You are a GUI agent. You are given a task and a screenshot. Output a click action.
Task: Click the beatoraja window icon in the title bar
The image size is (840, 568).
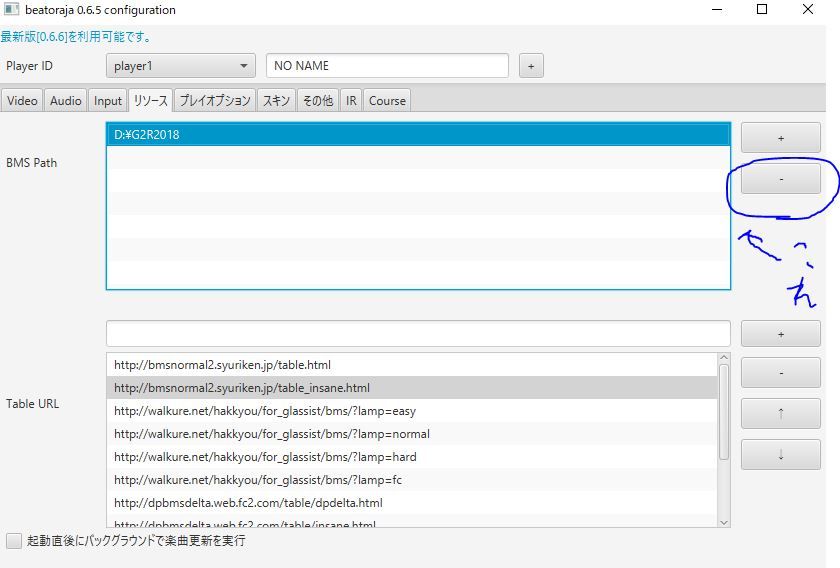click(11, 9)
